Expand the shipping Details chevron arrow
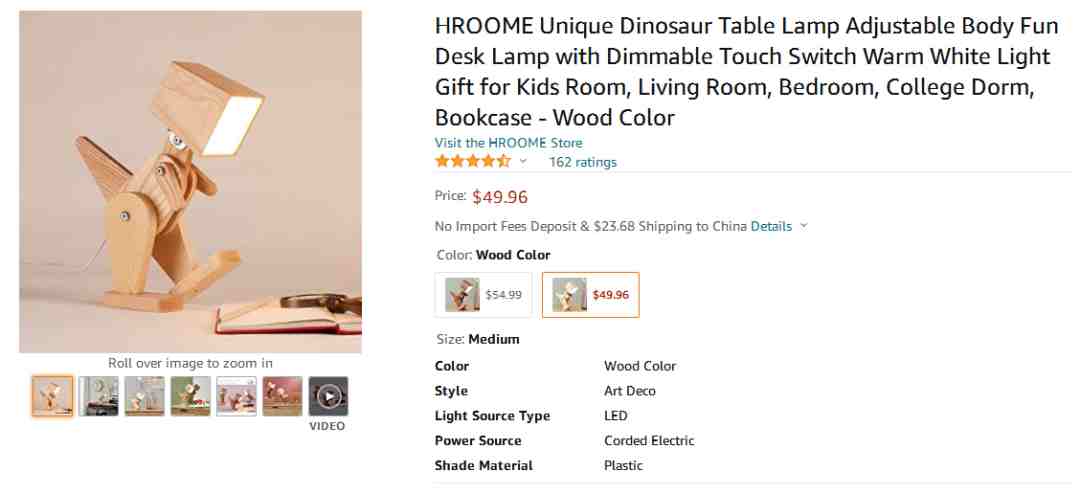This screenshot has width=1080, height=494. 804,226
